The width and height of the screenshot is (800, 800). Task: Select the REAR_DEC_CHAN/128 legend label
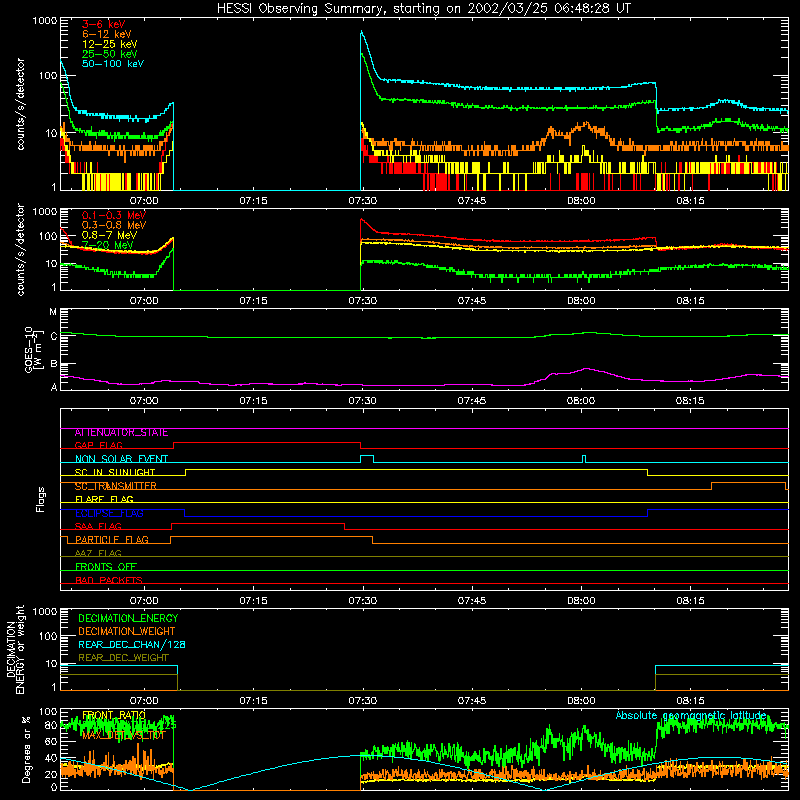pos(132,645)
